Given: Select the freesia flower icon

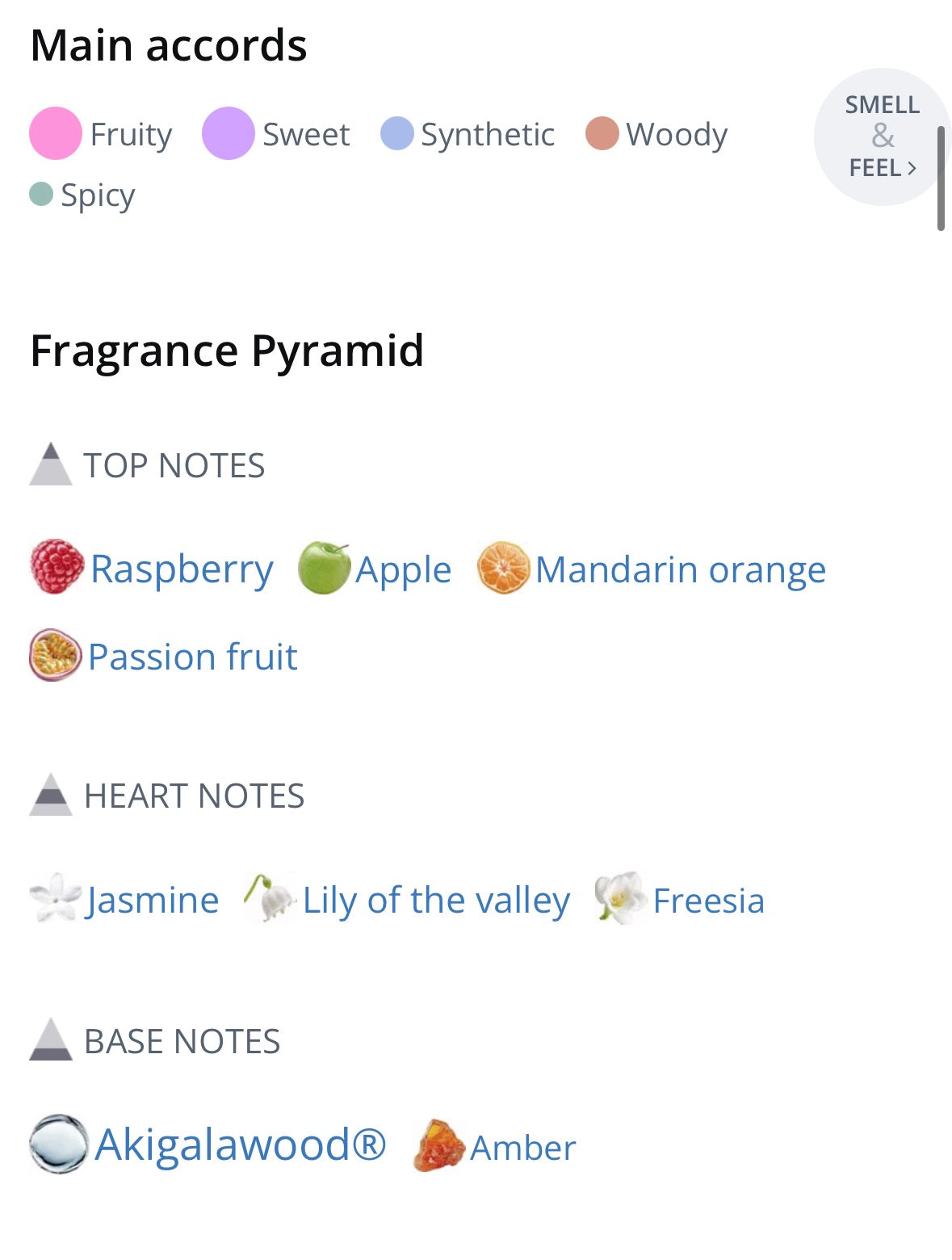Looking at the screenshot, I should click(x=620, y=898).
